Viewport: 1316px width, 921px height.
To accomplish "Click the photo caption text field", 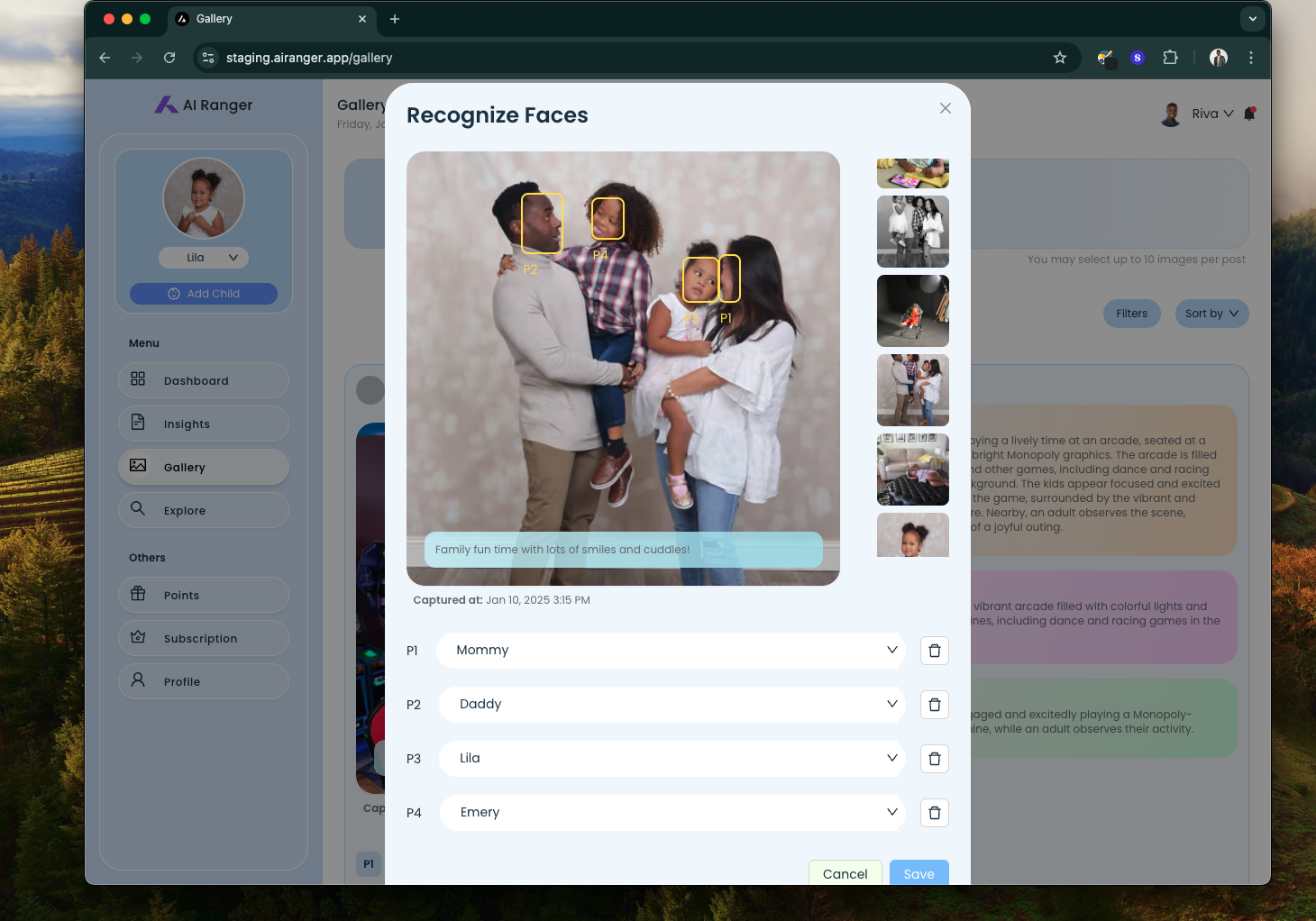I will pyautogui.click(x=623, y=550).
